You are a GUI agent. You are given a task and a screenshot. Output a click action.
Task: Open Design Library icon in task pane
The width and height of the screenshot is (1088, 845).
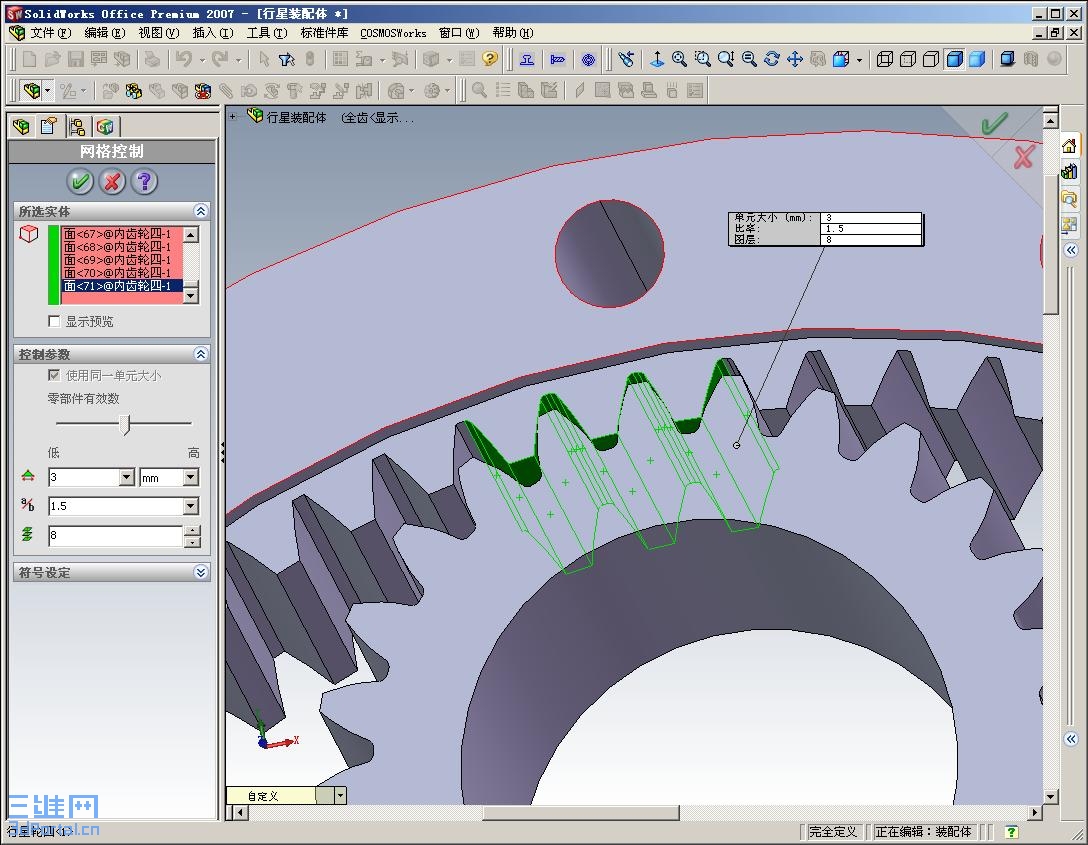coord(1069,171)
